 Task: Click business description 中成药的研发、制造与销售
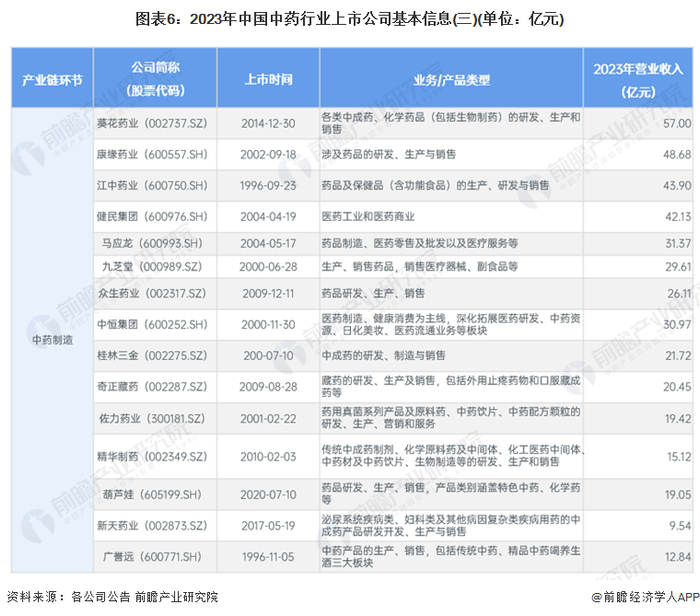tap(383, 355)
